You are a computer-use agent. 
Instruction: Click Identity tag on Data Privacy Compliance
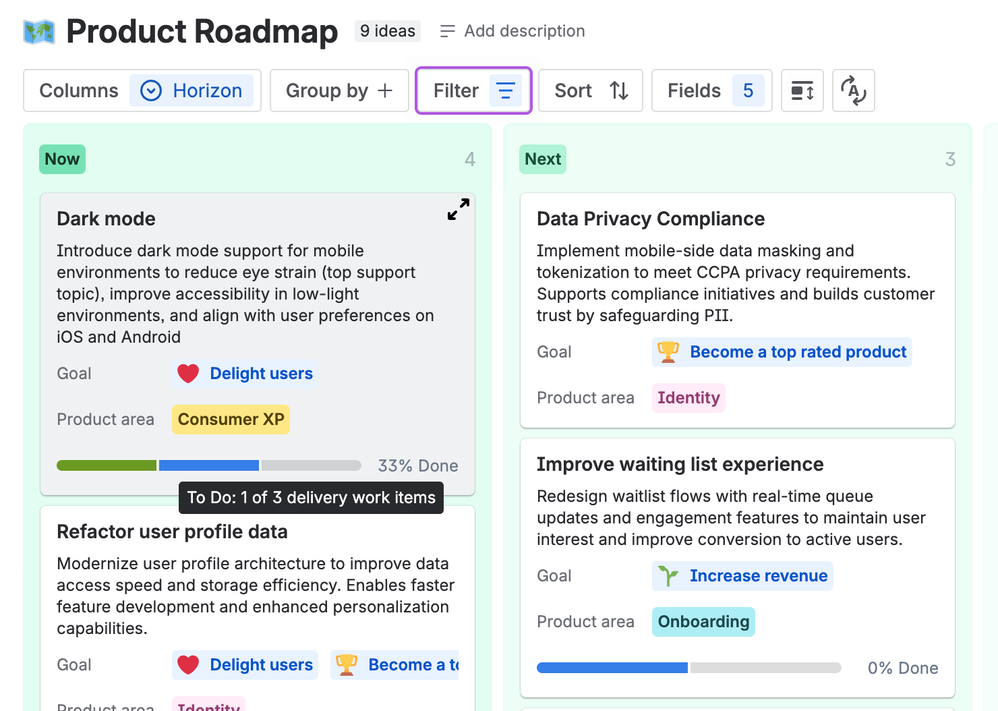click(x=689, y=398)
